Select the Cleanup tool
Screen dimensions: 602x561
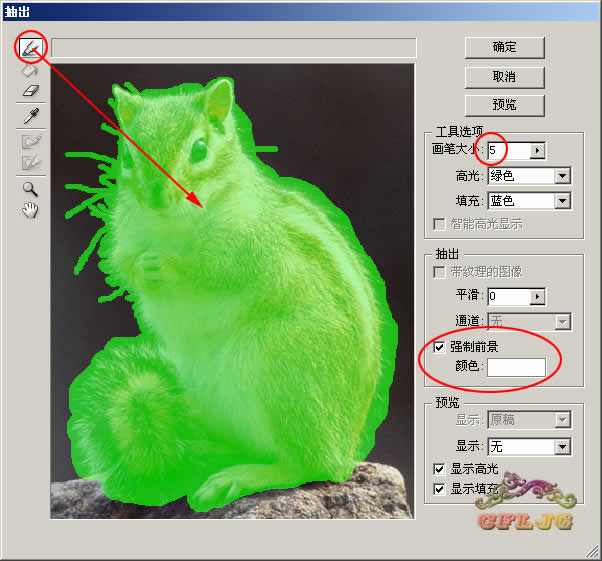pyautogui.click(x=32, y=141)
